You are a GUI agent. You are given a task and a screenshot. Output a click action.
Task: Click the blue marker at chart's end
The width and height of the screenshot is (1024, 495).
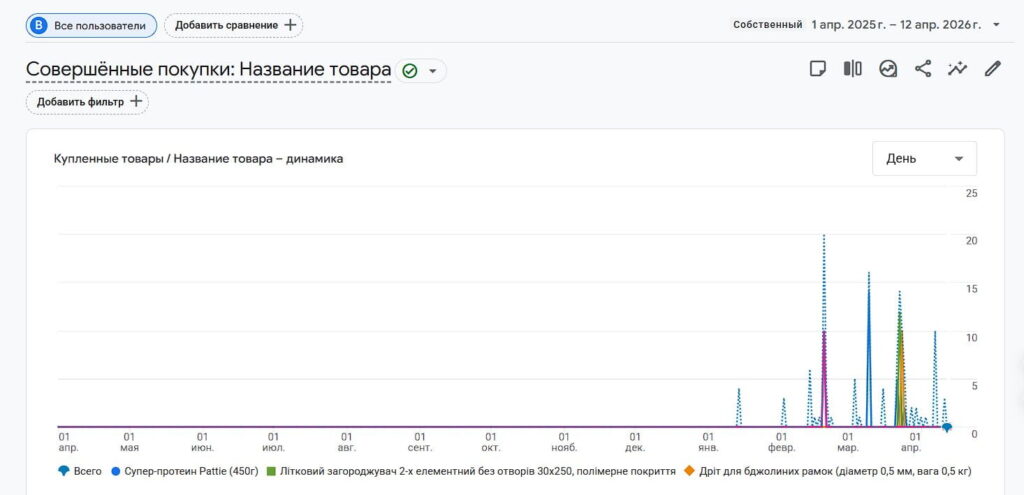tap(947, 427)
